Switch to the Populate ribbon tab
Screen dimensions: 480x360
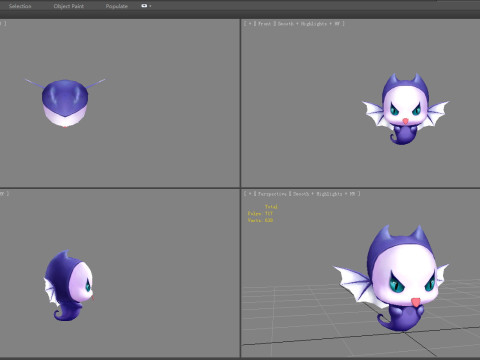(117, 6)
